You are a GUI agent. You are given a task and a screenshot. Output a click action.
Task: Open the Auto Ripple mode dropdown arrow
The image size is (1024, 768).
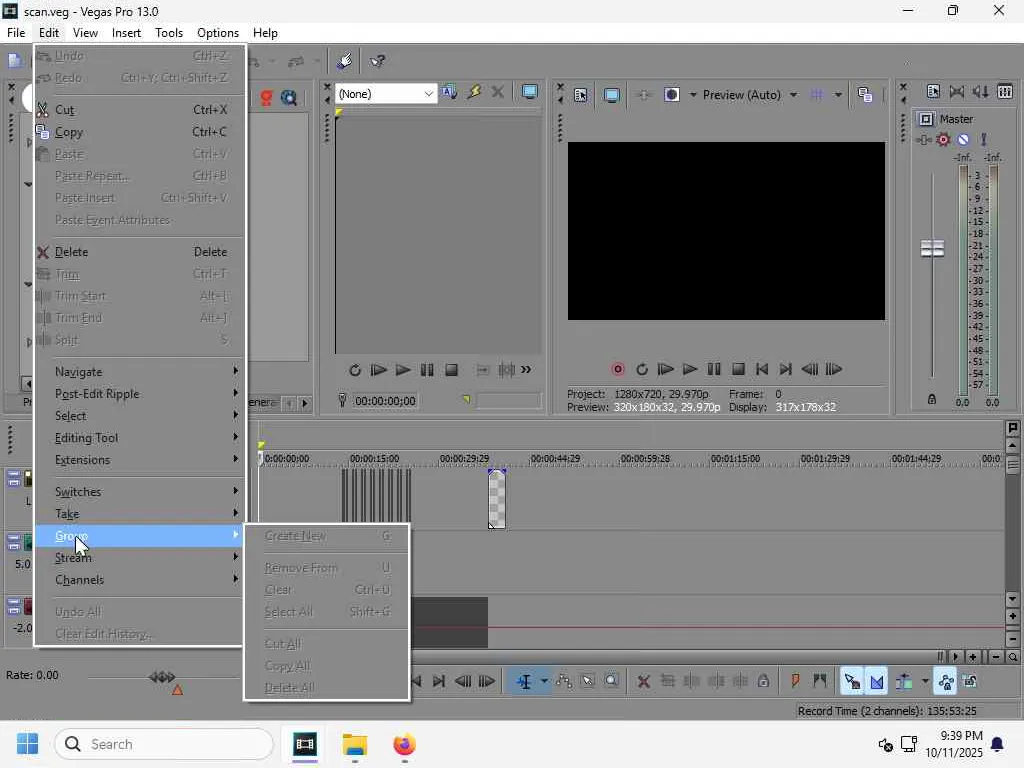coord(925,681)
